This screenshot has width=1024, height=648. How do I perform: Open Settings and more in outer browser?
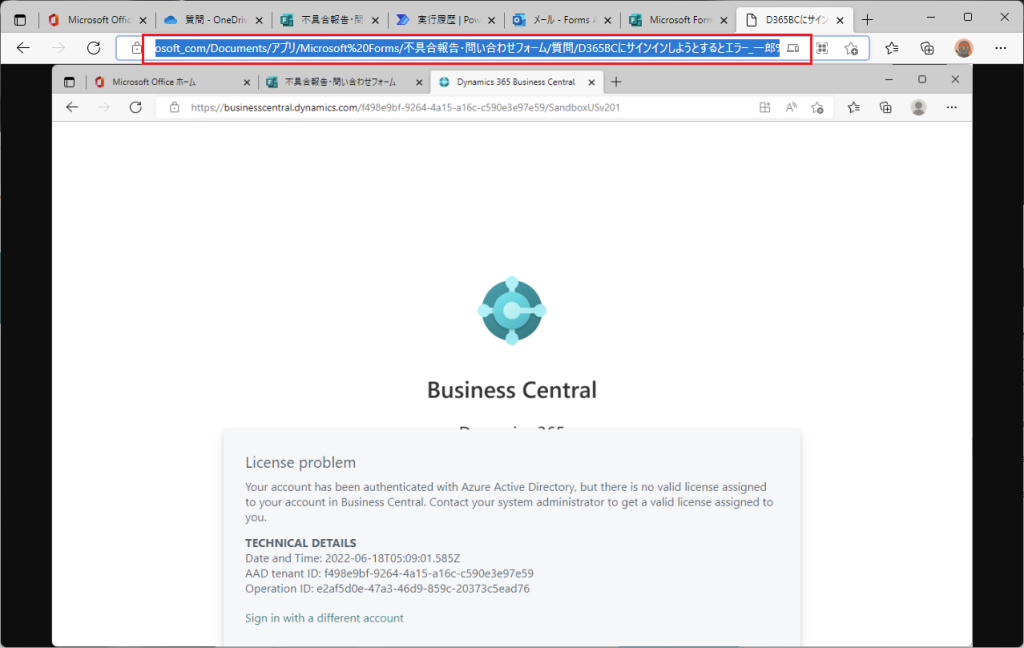click(x=1000, y=48)
